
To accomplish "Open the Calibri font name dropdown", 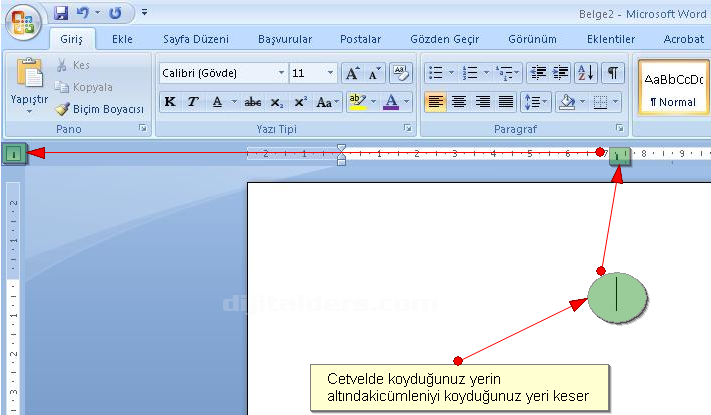I will [282, 73].
